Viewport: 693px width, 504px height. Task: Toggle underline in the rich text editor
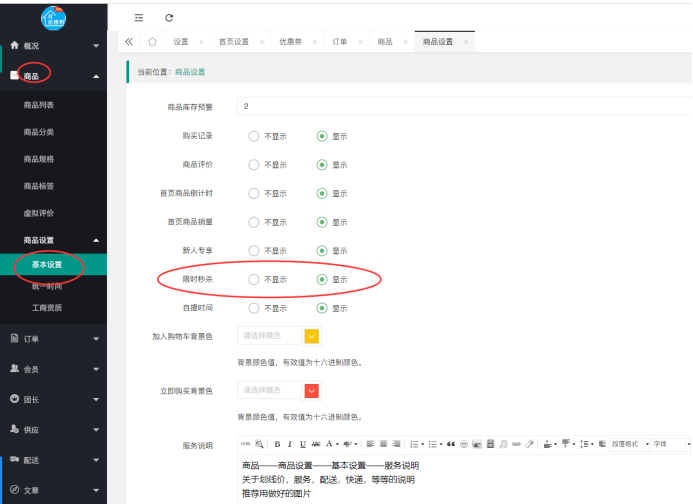click(x=302, y=443)
